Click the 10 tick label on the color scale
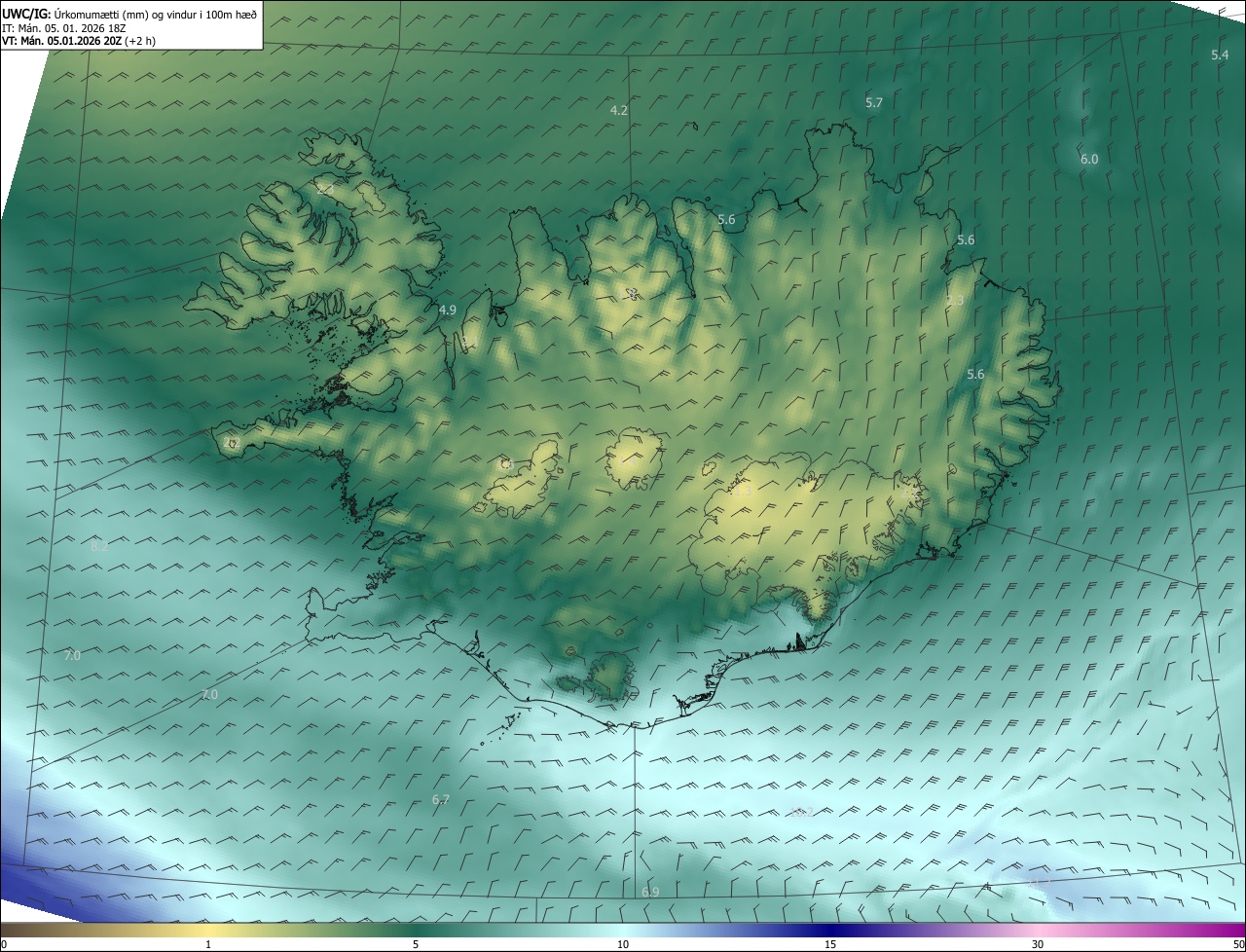 pyautogui.click(x=623, y=944)
